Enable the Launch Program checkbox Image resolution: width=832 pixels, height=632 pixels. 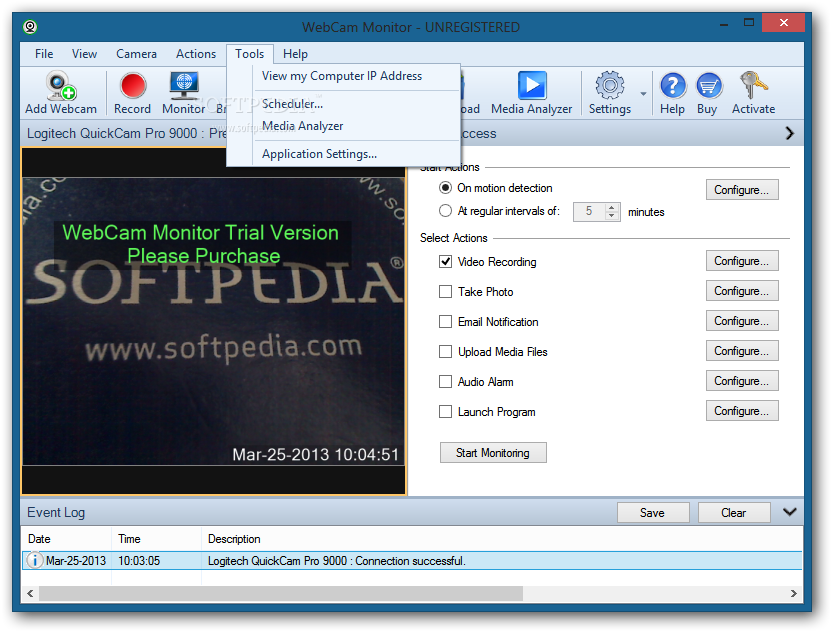pyautogui.click(x=446, y=412)
